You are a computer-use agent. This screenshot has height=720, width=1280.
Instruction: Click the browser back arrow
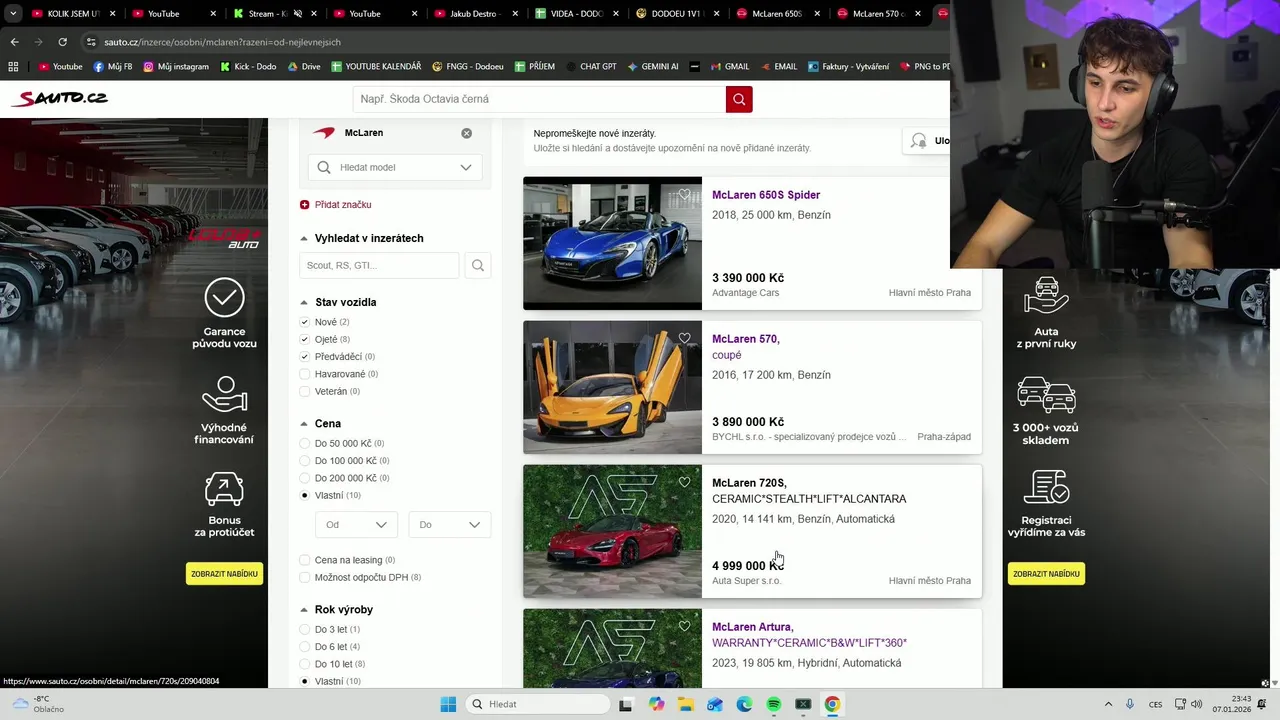(14, 42)
